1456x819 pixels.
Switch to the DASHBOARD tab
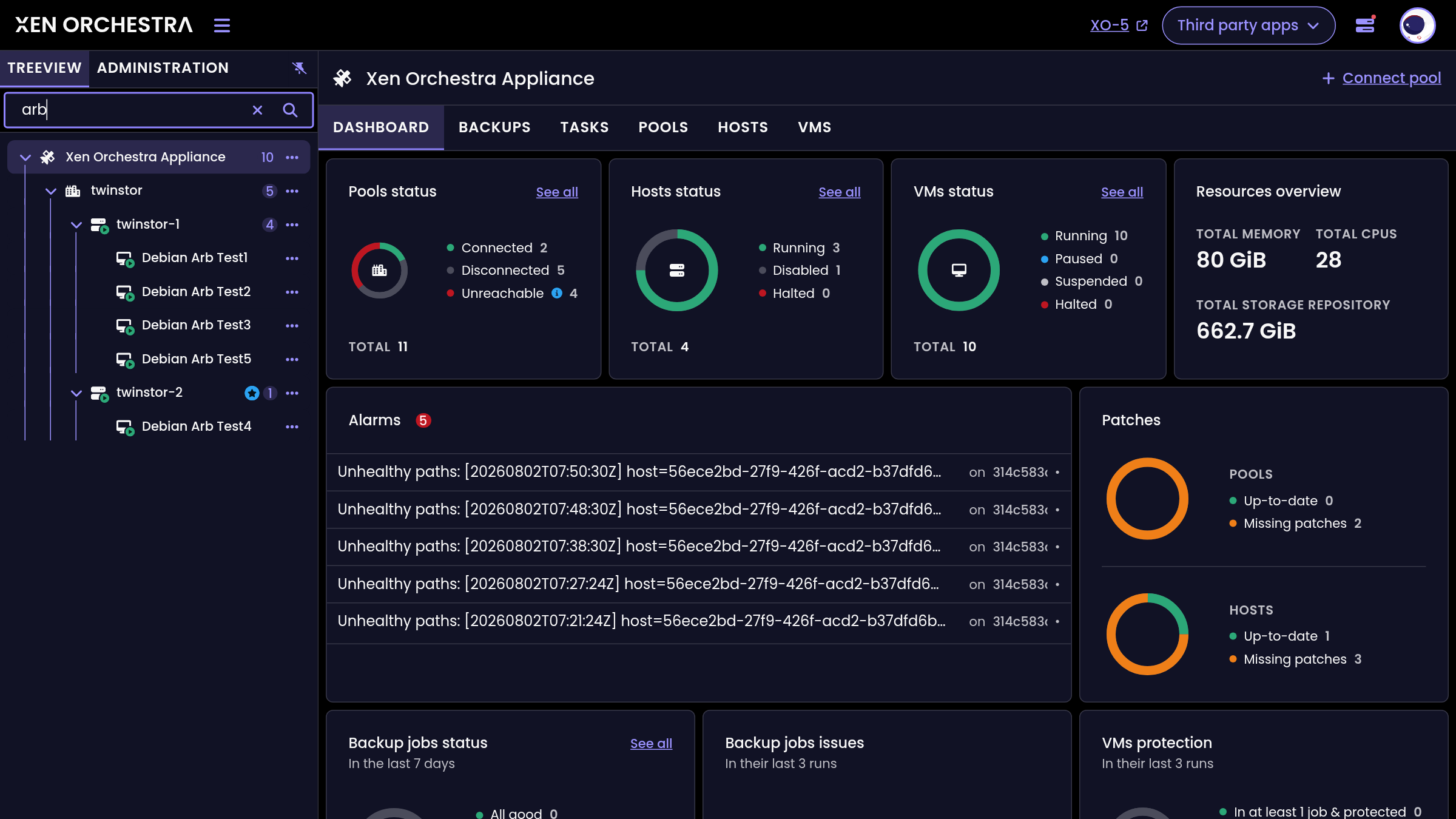point(381,127)
